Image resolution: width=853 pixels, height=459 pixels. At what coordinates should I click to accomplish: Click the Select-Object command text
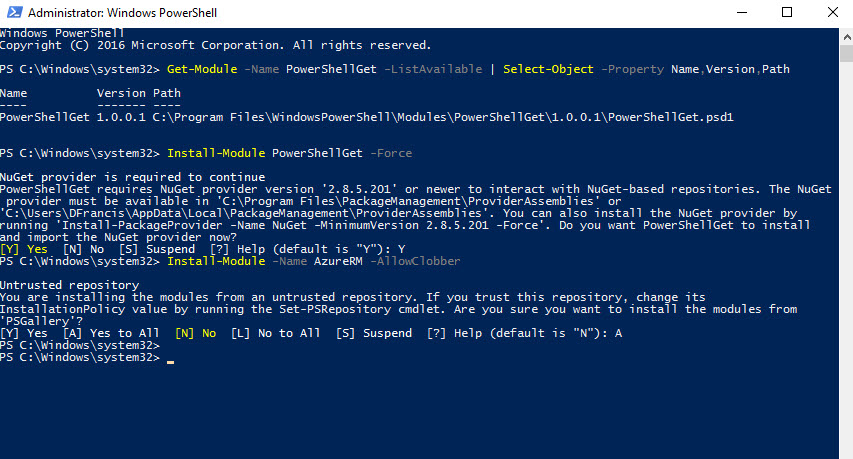[x=548, y=69]
